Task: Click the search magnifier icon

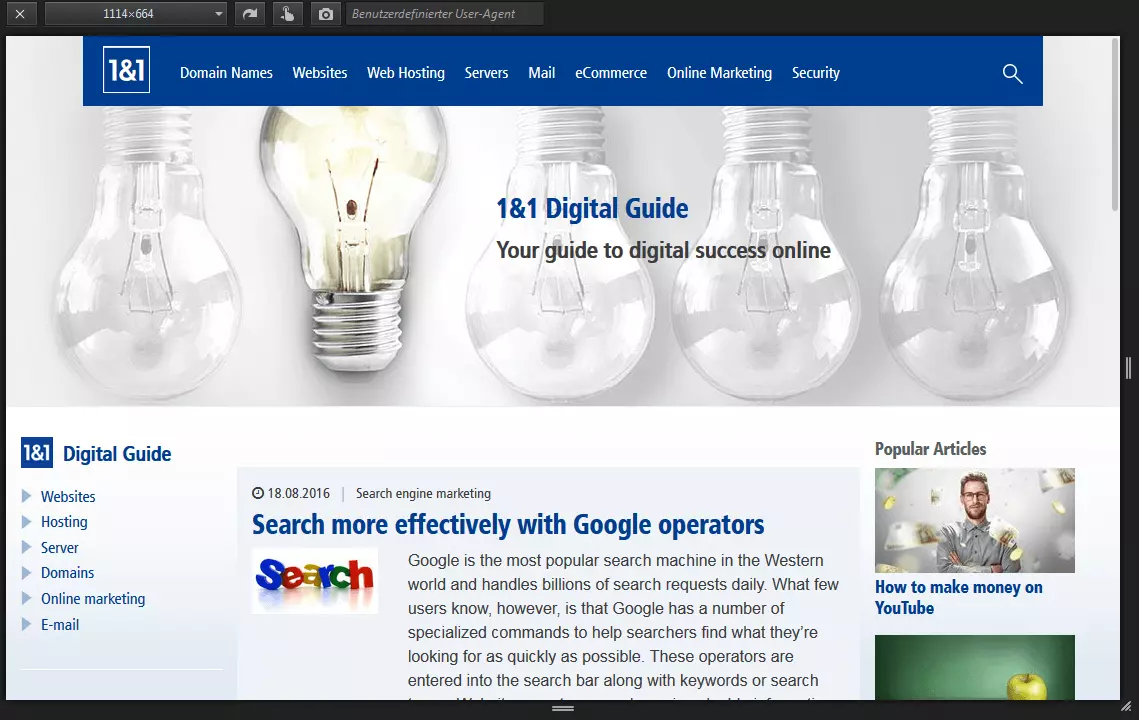Action: click(1013, 73)
